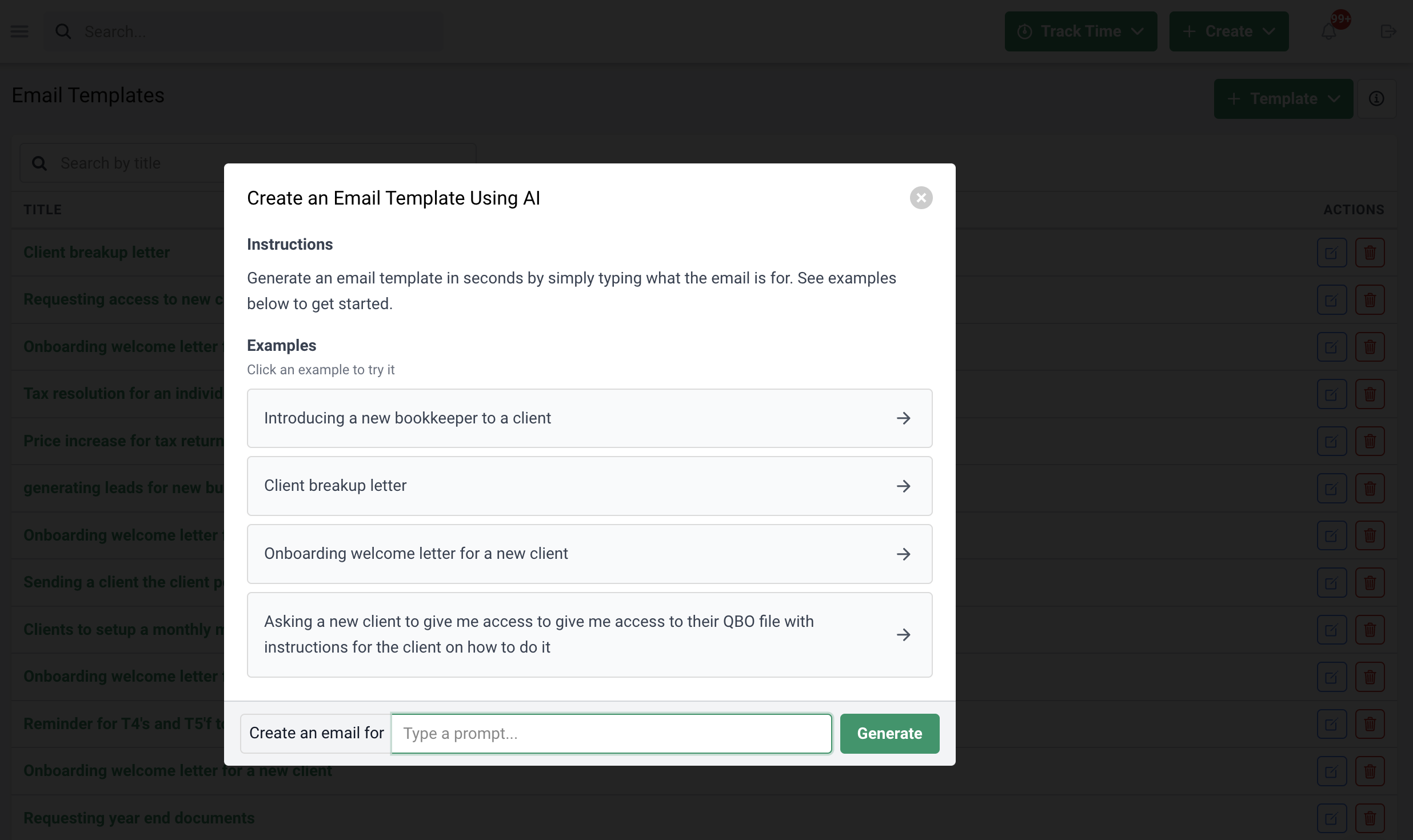The image size is (1413, 840).
Task: Delete the Requesting access to new row
Action: (1370, 300)
